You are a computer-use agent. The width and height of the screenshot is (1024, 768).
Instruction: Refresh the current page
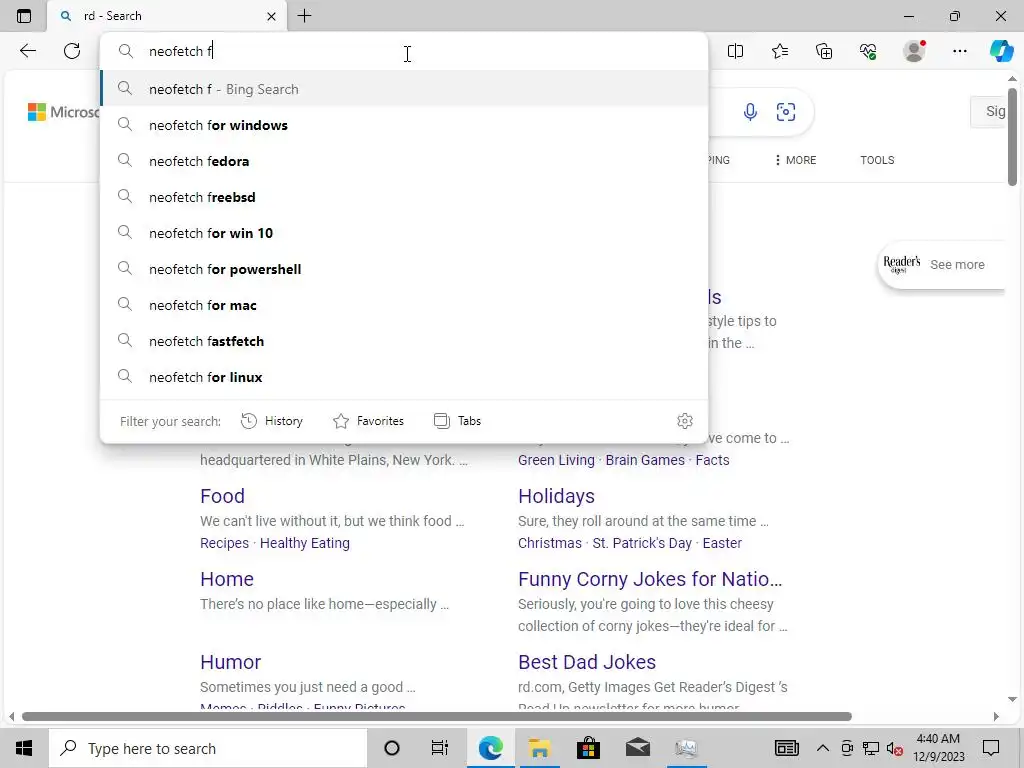tap(72, 51)
